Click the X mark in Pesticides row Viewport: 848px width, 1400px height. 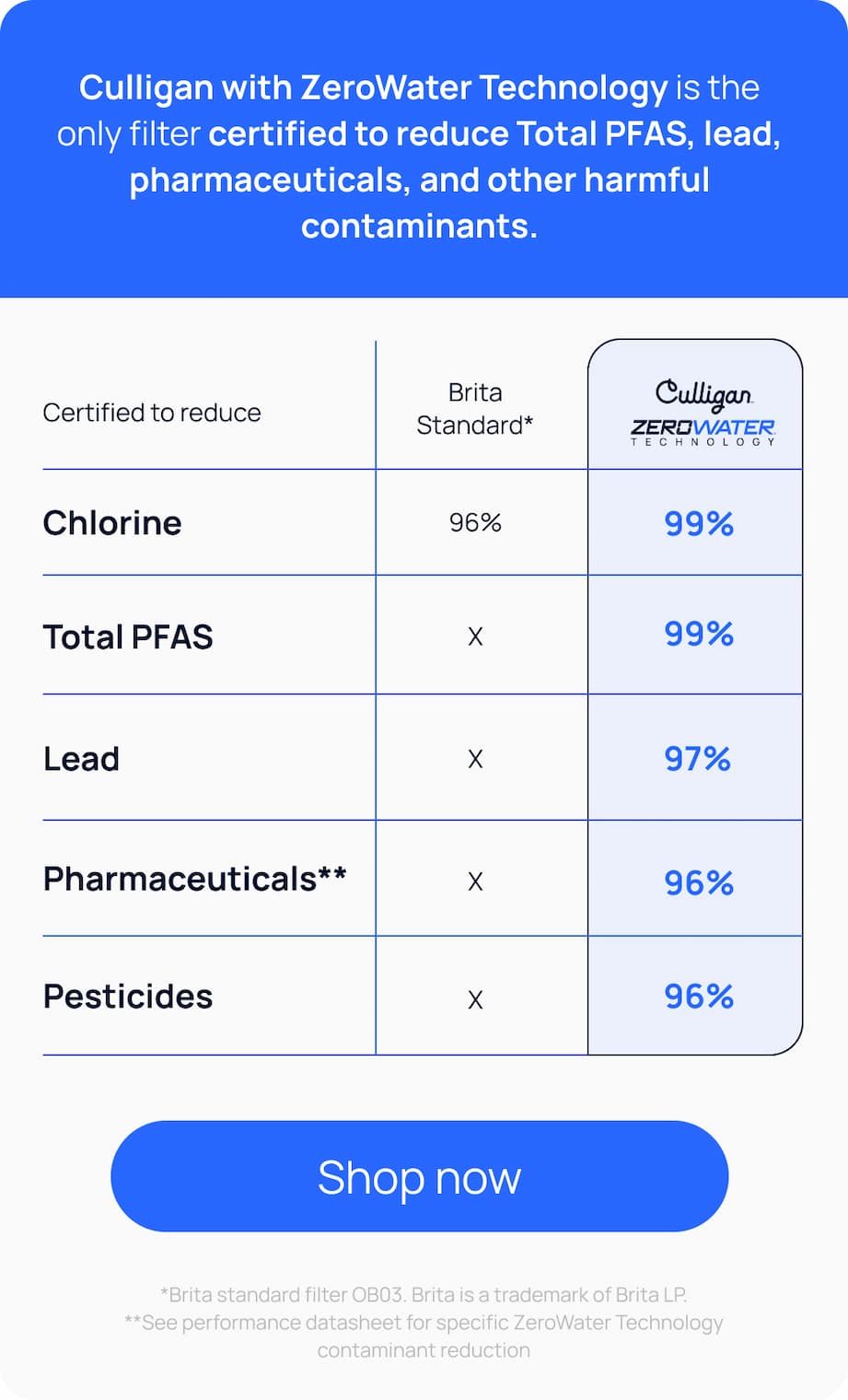(475, 999)
